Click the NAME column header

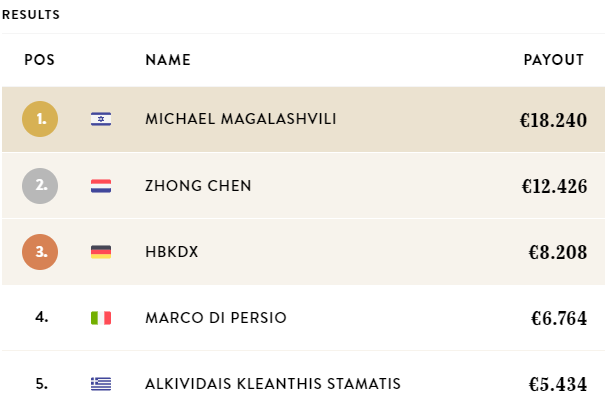pos(168,60)
